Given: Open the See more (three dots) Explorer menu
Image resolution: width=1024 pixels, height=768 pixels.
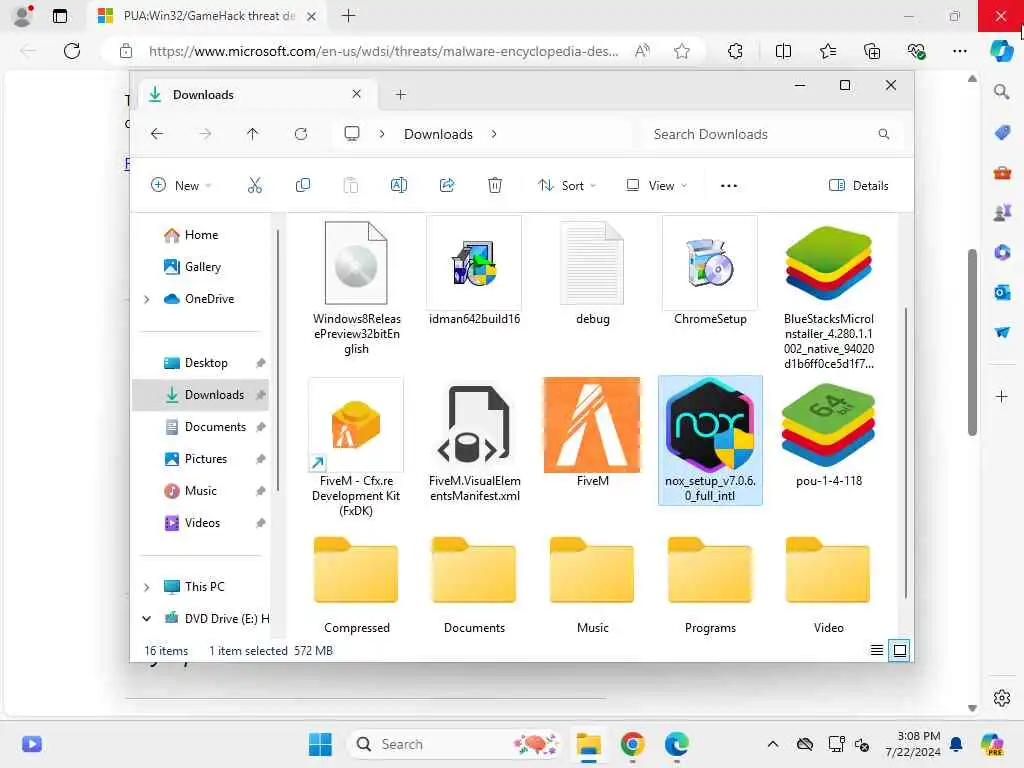Looking at the screenshot, I should (729, 185).
